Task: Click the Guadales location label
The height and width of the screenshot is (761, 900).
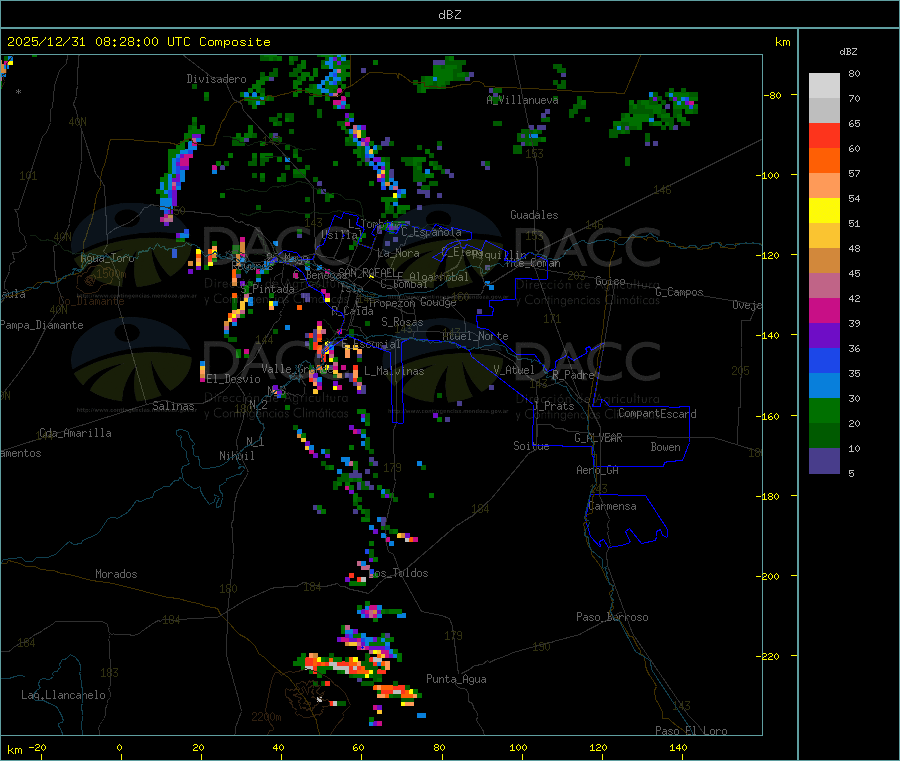Action: click(x=534, y=215)
